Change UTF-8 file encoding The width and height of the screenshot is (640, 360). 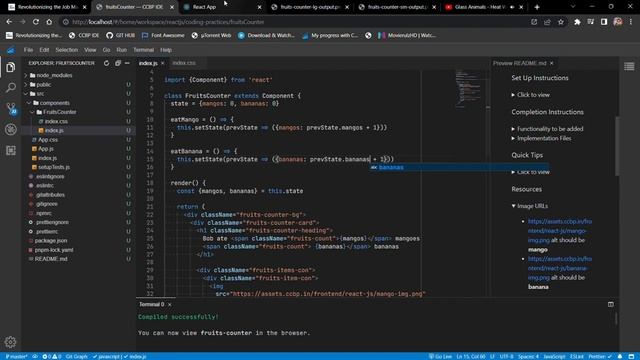point(507,356)
